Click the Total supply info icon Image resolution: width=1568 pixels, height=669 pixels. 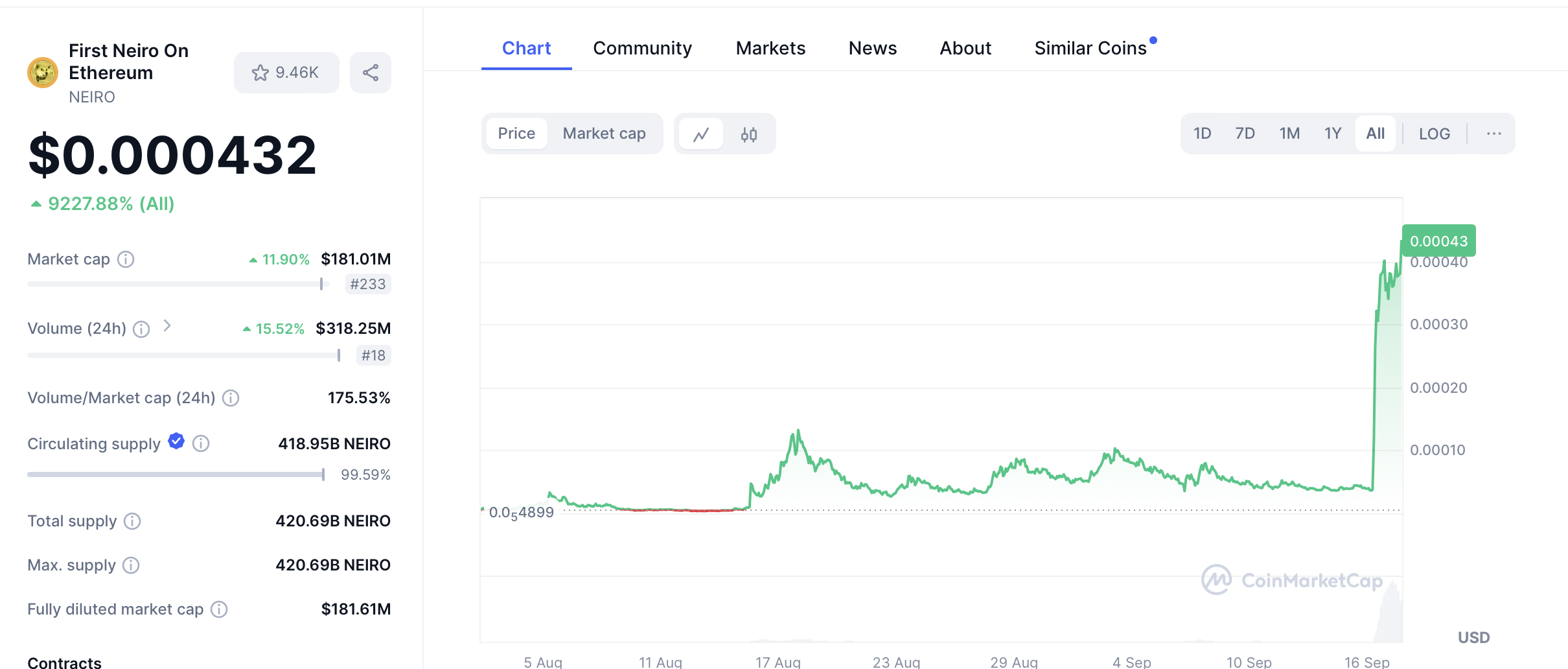(x=132, y=521)
